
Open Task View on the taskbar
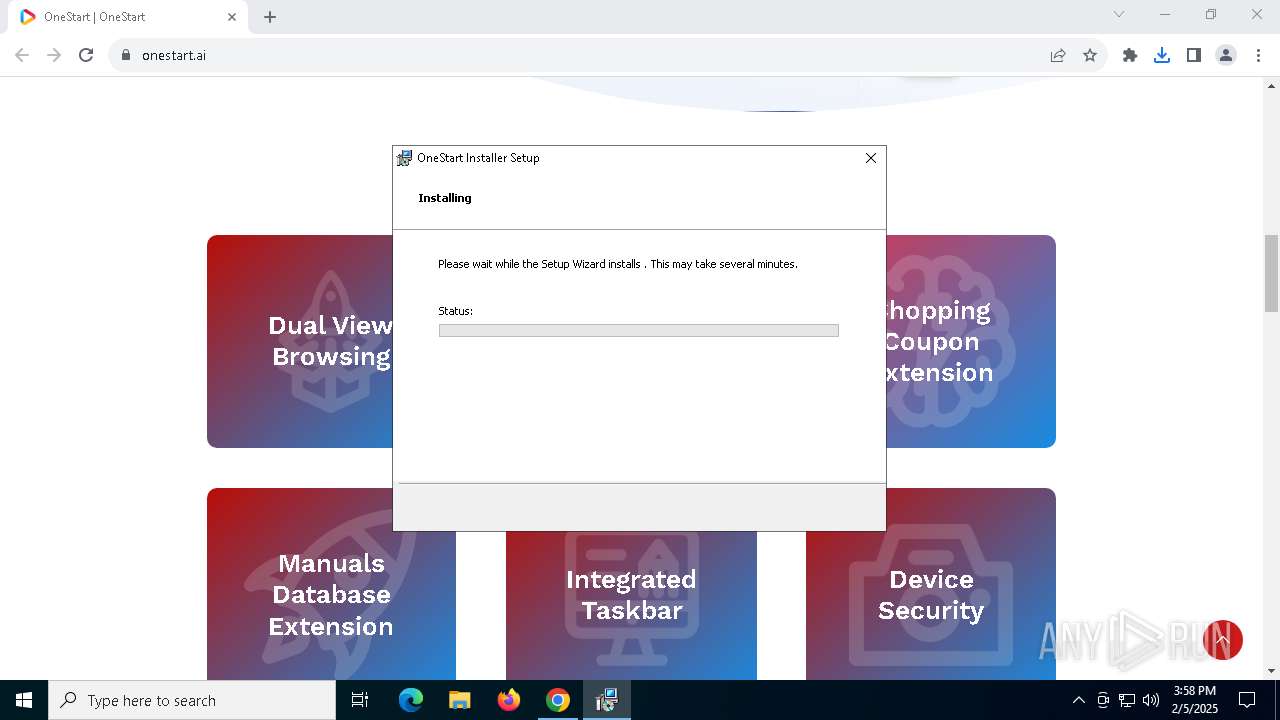point(360,700)
